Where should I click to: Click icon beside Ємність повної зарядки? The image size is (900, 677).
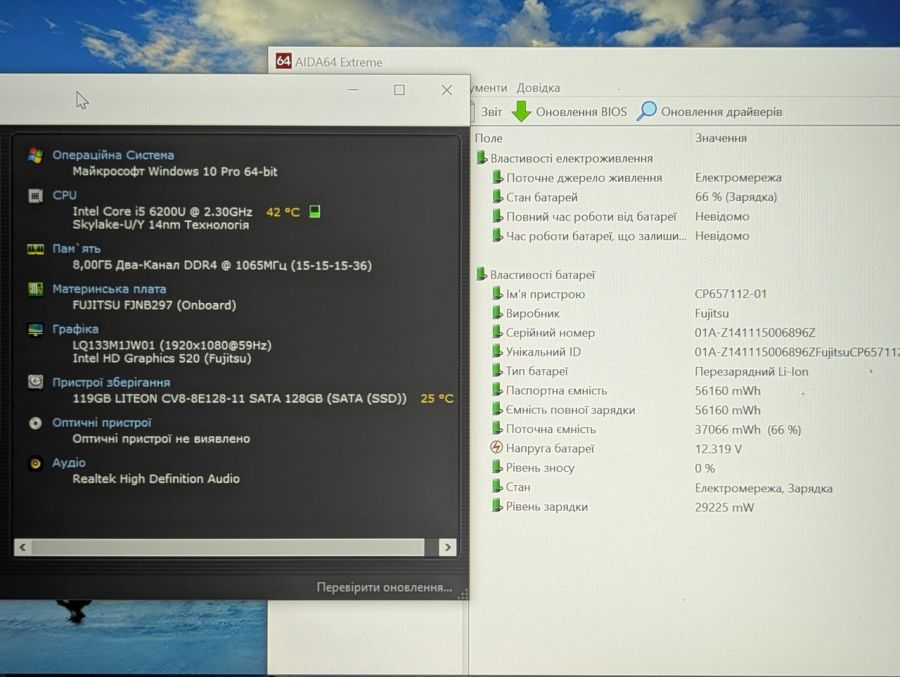point(497,409)
